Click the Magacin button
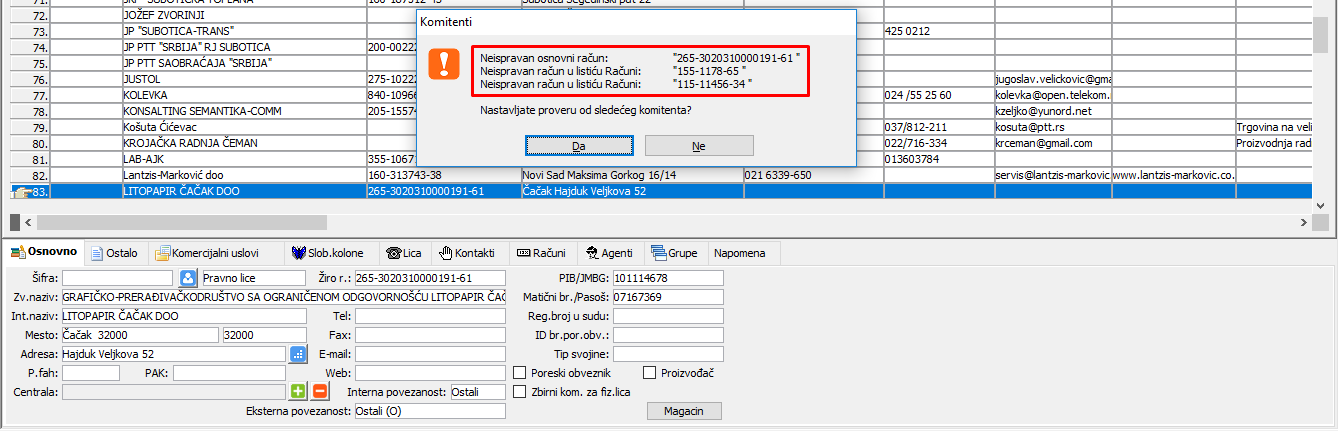Image resolution: width=1338 pixels, height=431 pixels. point(684,411)
